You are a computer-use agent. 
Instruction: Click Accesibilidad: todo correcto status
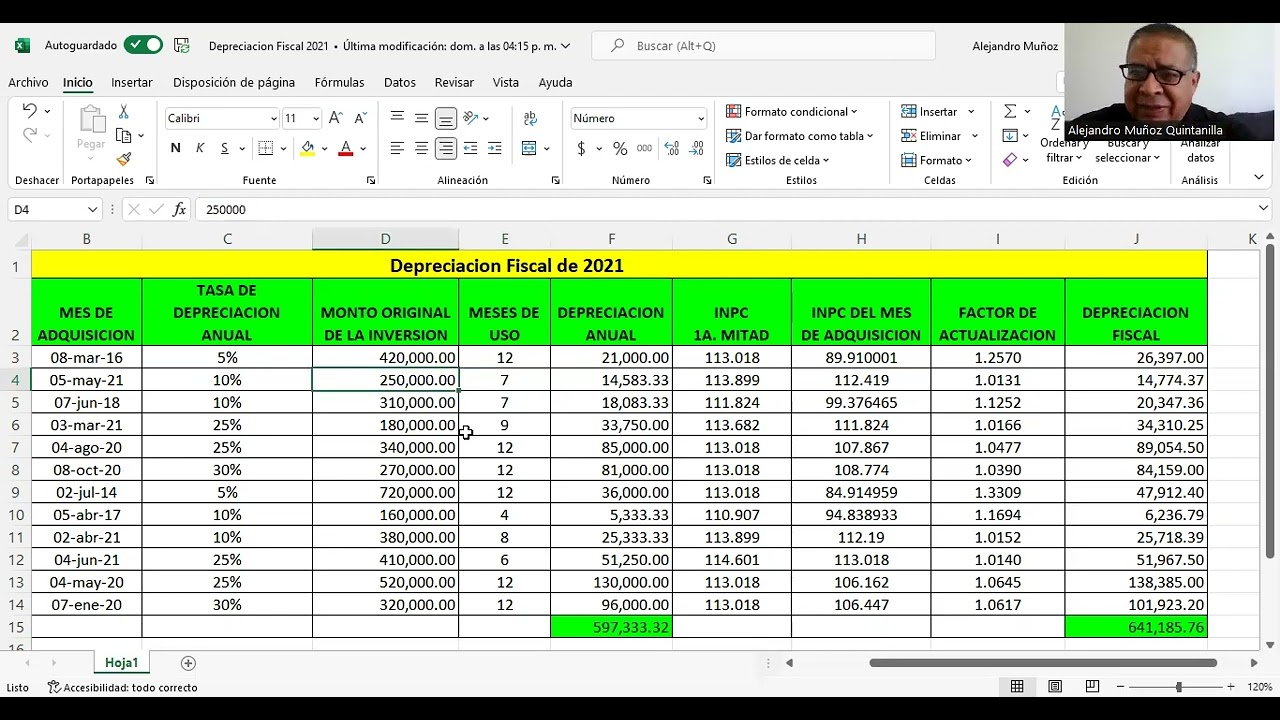[x=122, y=687]
